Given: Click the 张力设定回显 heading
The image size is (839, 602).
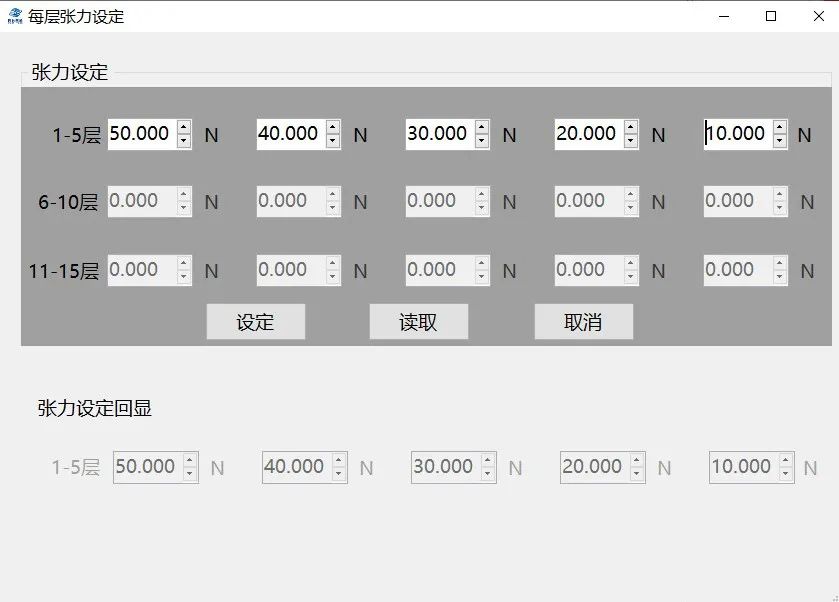Looking at the screenshot, I should 95,408.
